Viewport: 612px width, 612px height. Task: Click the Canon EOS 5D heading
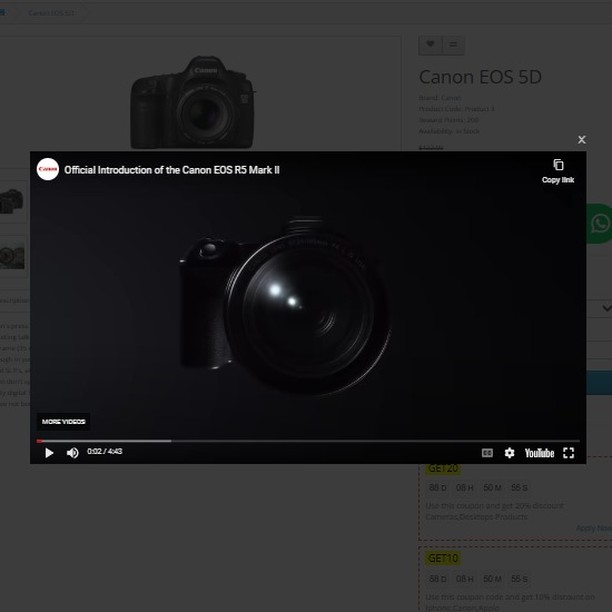point(480,77)
